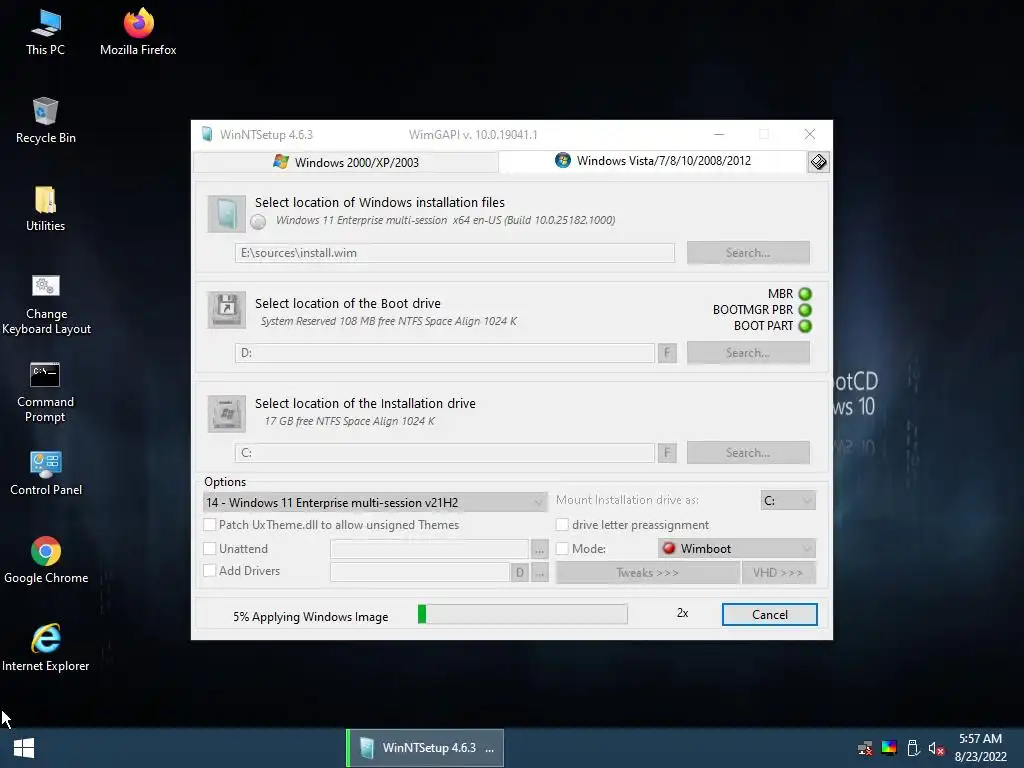Click the Applying Windows Image progress bar
This screenshot has width=1024, height=768.
point(522,614)
